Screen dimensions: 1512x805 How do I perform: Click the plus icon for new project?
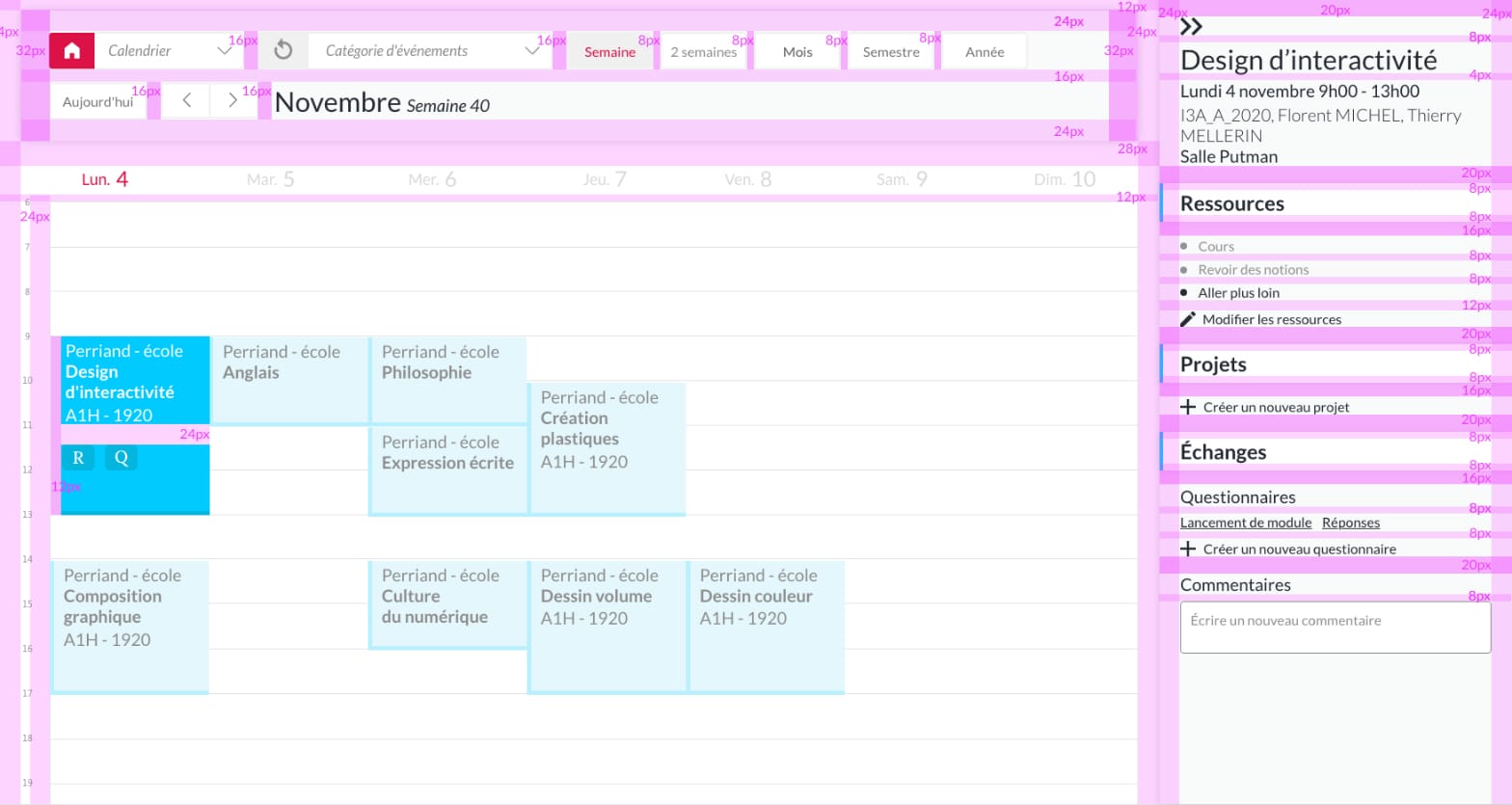[x=1188, y=407]
